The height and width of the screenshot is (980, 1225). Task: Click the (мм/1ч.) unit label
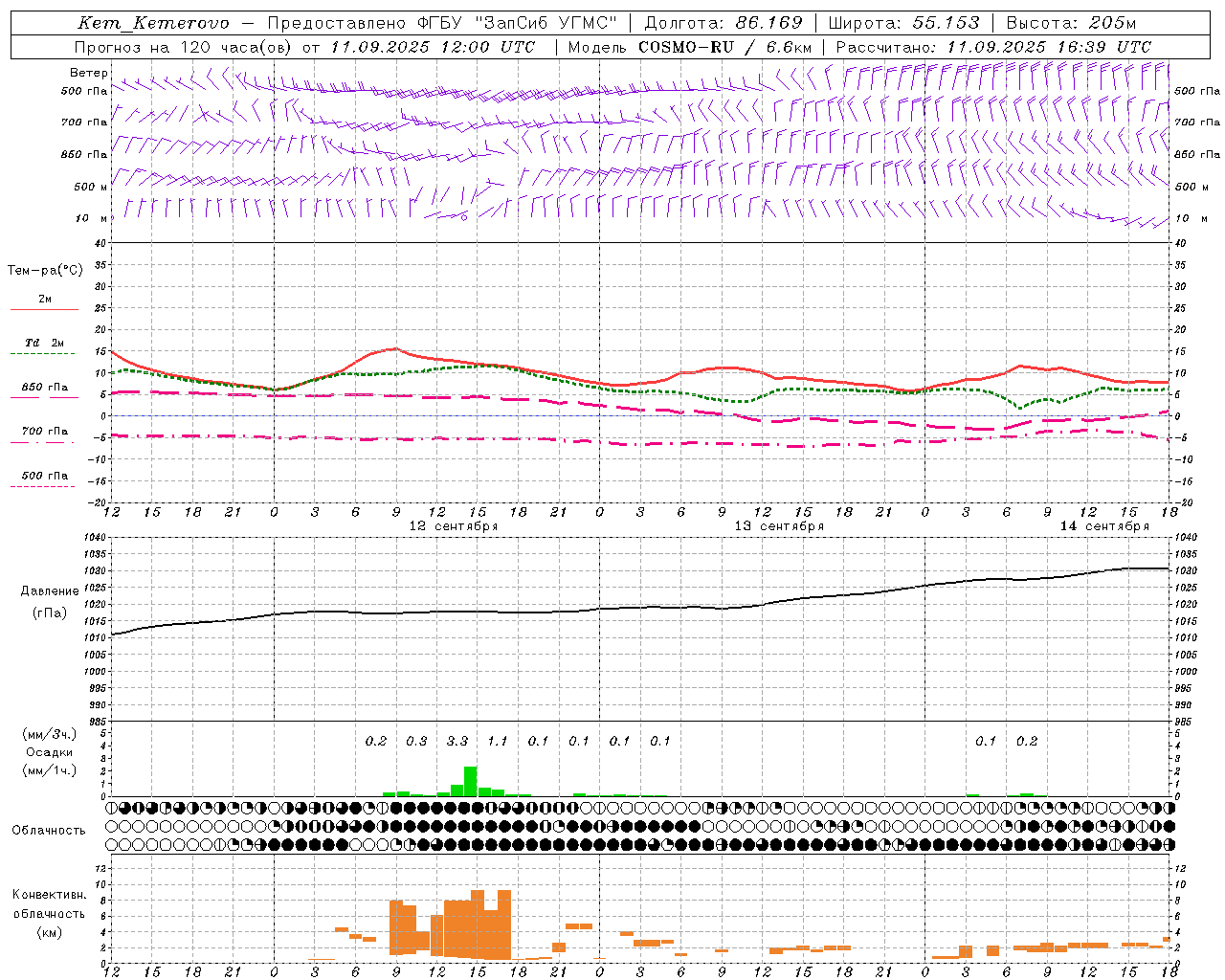coord(49,770)
